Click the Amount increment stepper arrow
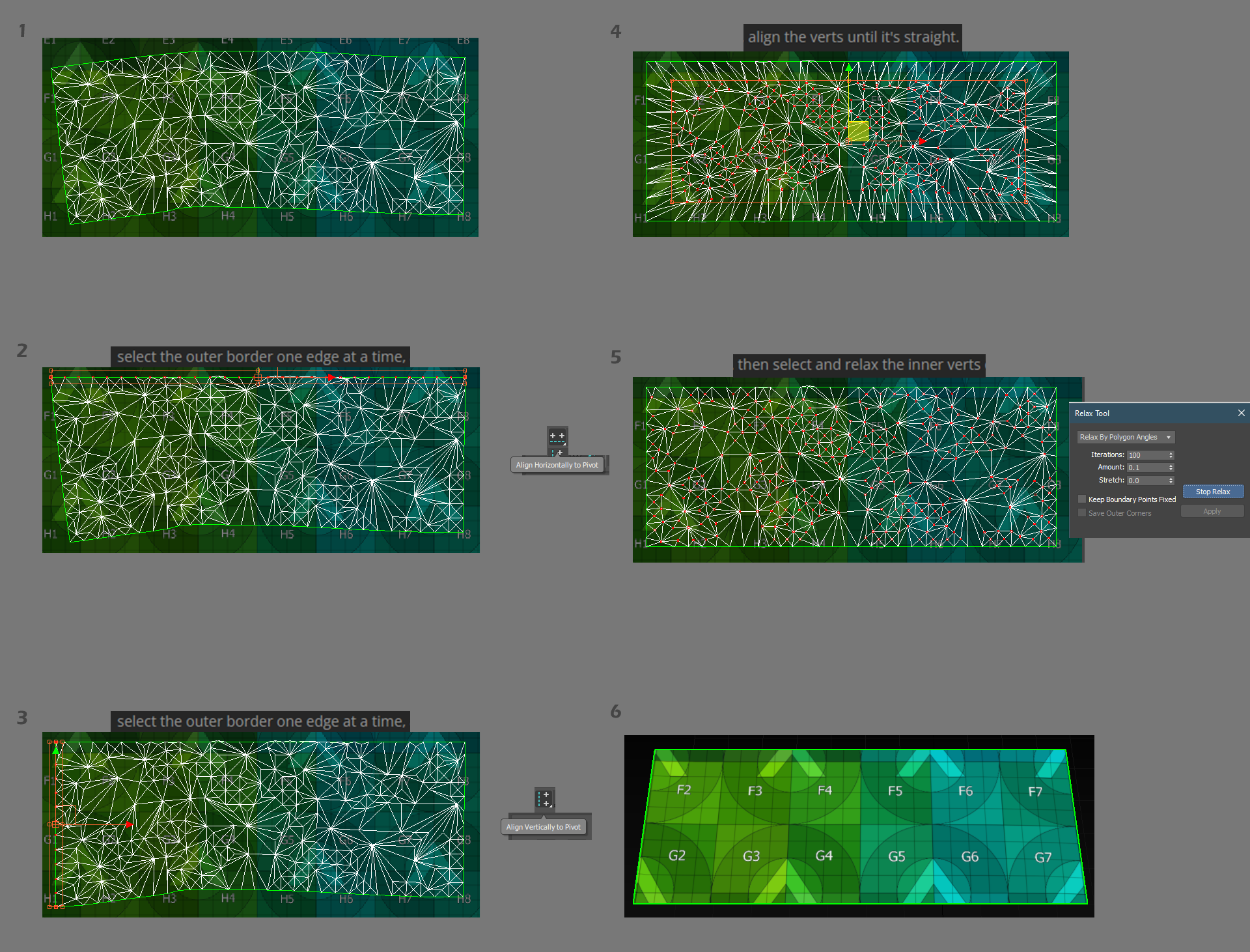Image resolution: width=1250 pixels, height=952 pixels. (1173, 466)
